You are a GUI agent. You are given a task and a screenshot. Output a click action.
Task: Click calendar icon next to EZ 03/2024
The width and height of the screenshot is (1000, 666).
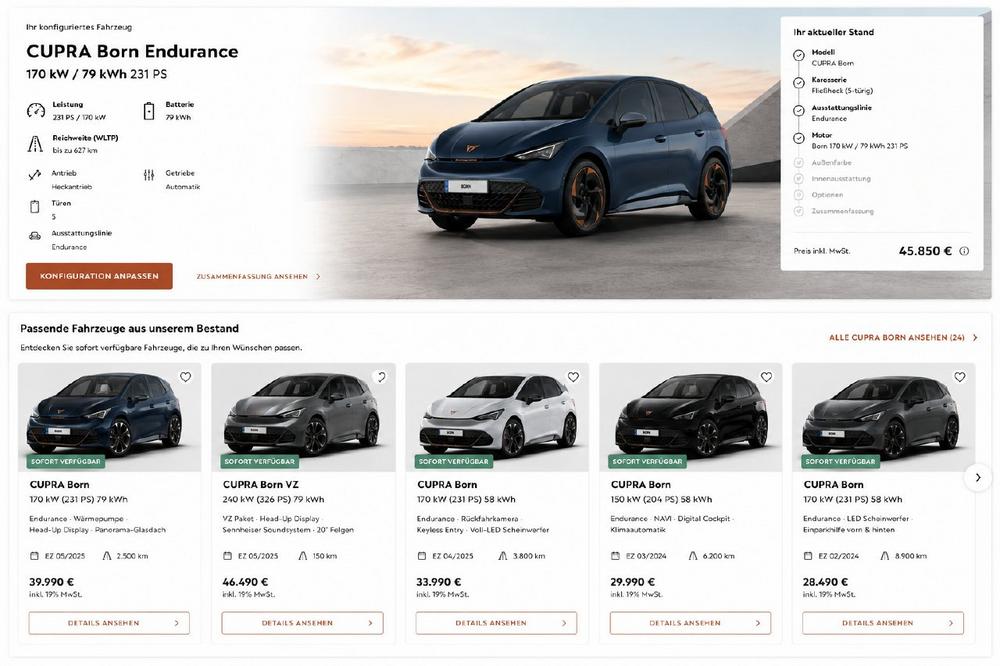pyautogui.click(x=615, y=556)
